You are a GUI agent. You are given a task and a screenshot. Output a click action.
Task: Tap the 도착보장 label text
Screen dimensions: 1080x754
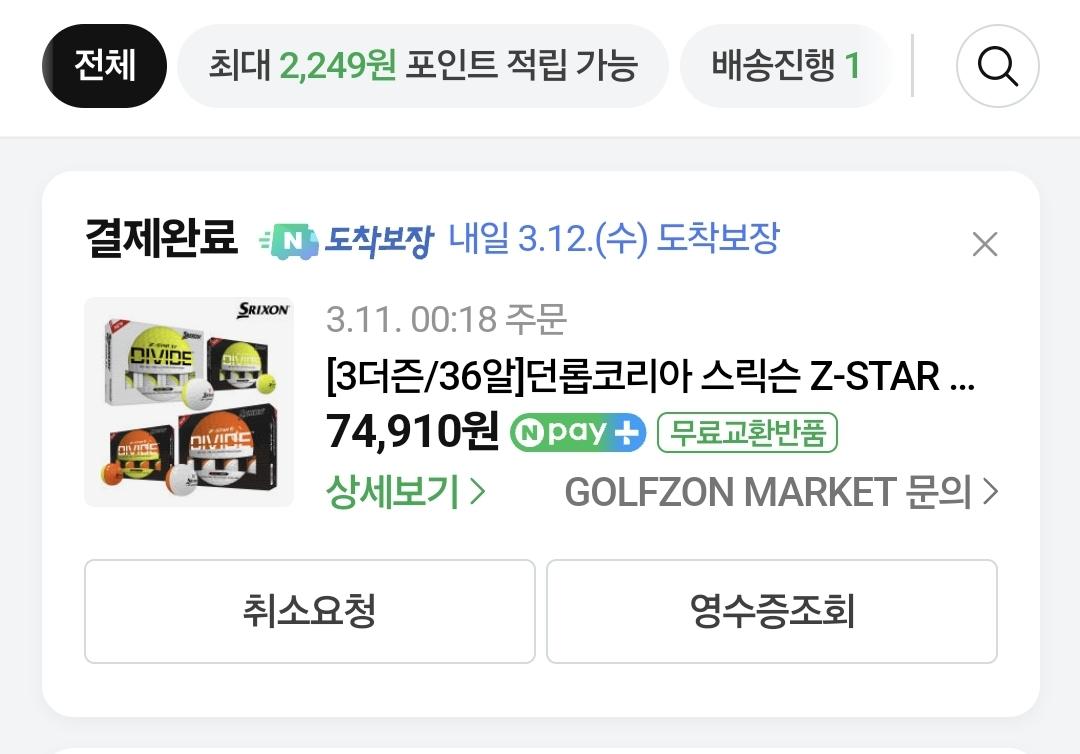tap(379, 242)
